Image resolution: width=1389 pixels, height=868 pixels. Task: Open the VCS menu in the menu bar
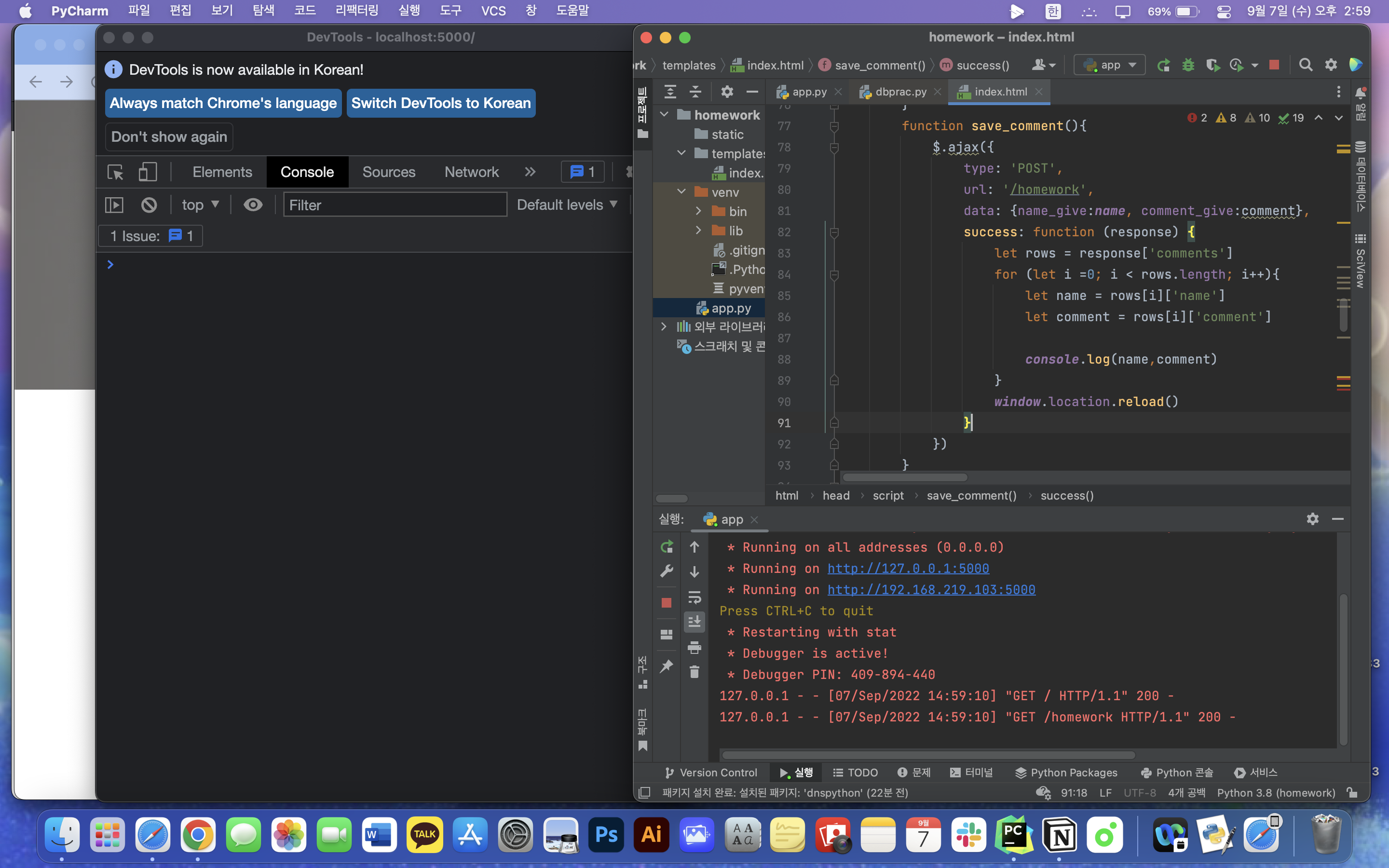click(493, 10)
